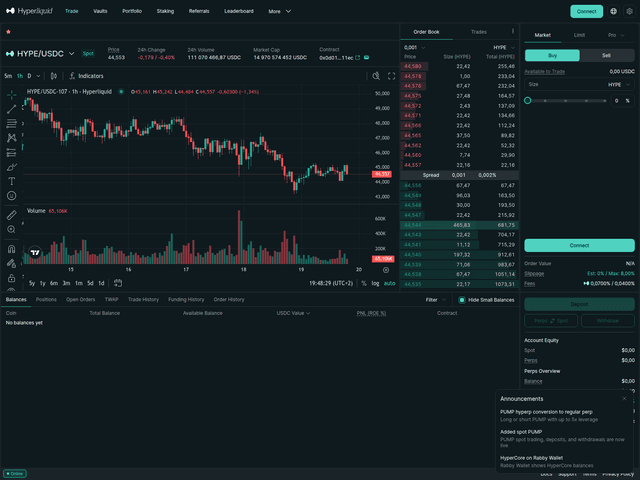Open the balances Filter dropdown
Screen dimensions: 640x480
436,300
